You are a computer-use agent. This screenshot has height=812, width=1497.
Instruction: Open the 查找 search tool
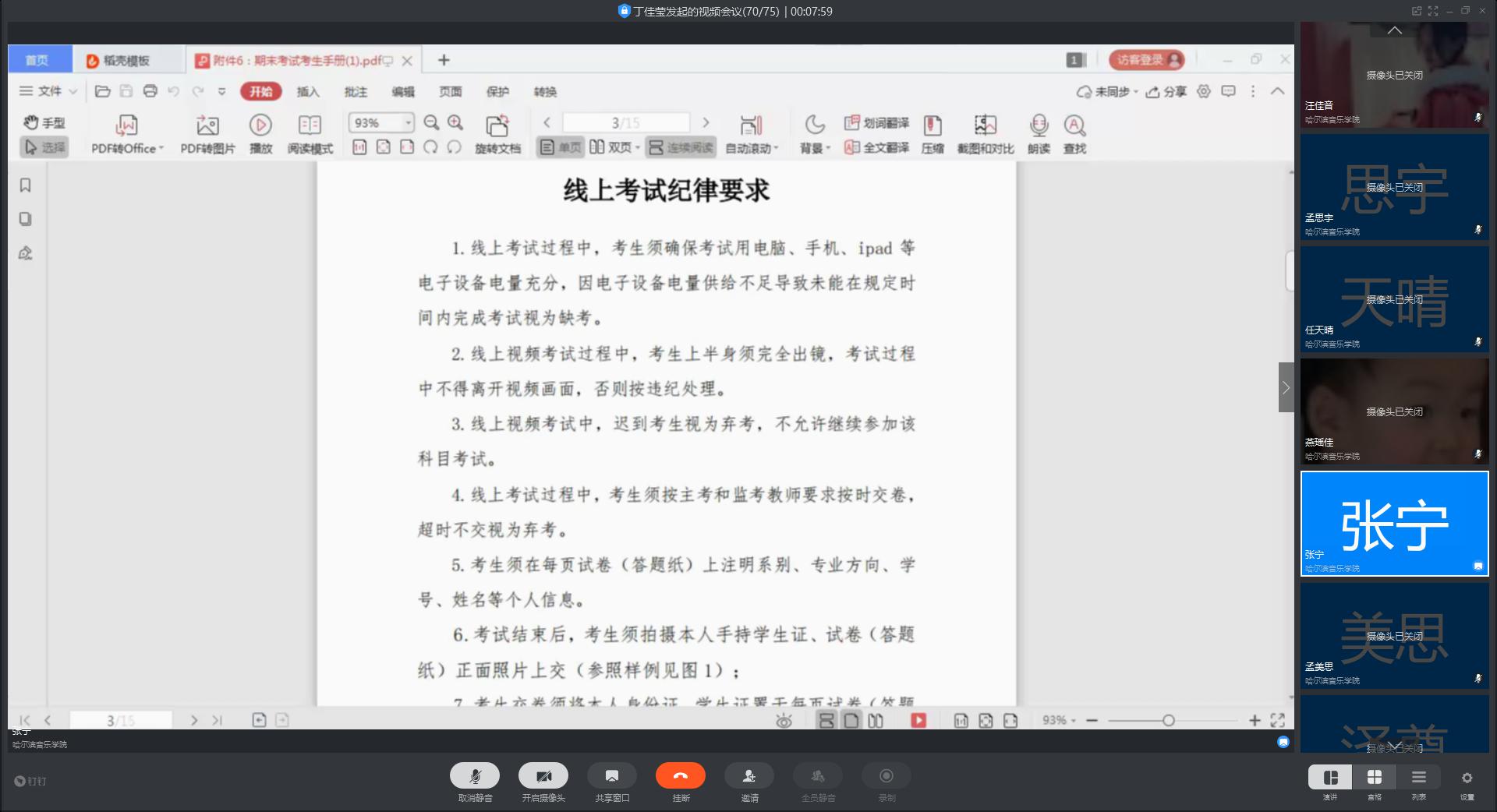1074,125
